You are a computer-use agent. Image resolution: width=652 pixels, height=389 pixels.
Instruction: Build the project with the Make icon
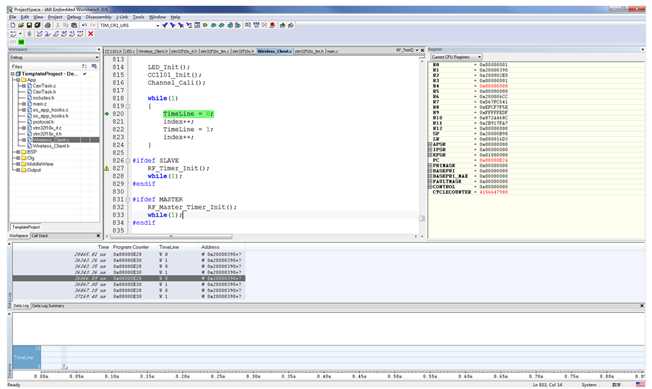(x=256, y=25)
